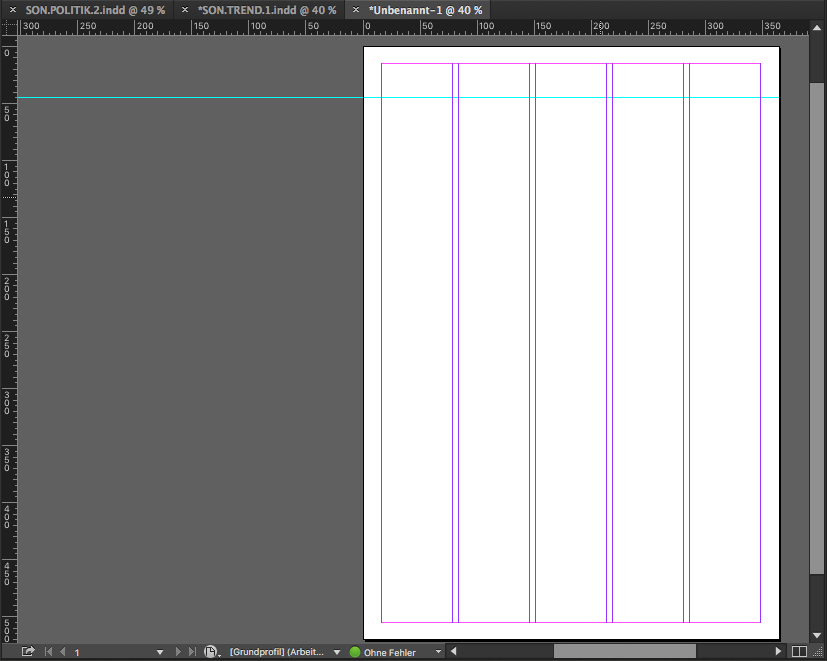
Task: Go to the next page
Action: tap(178, 652)
